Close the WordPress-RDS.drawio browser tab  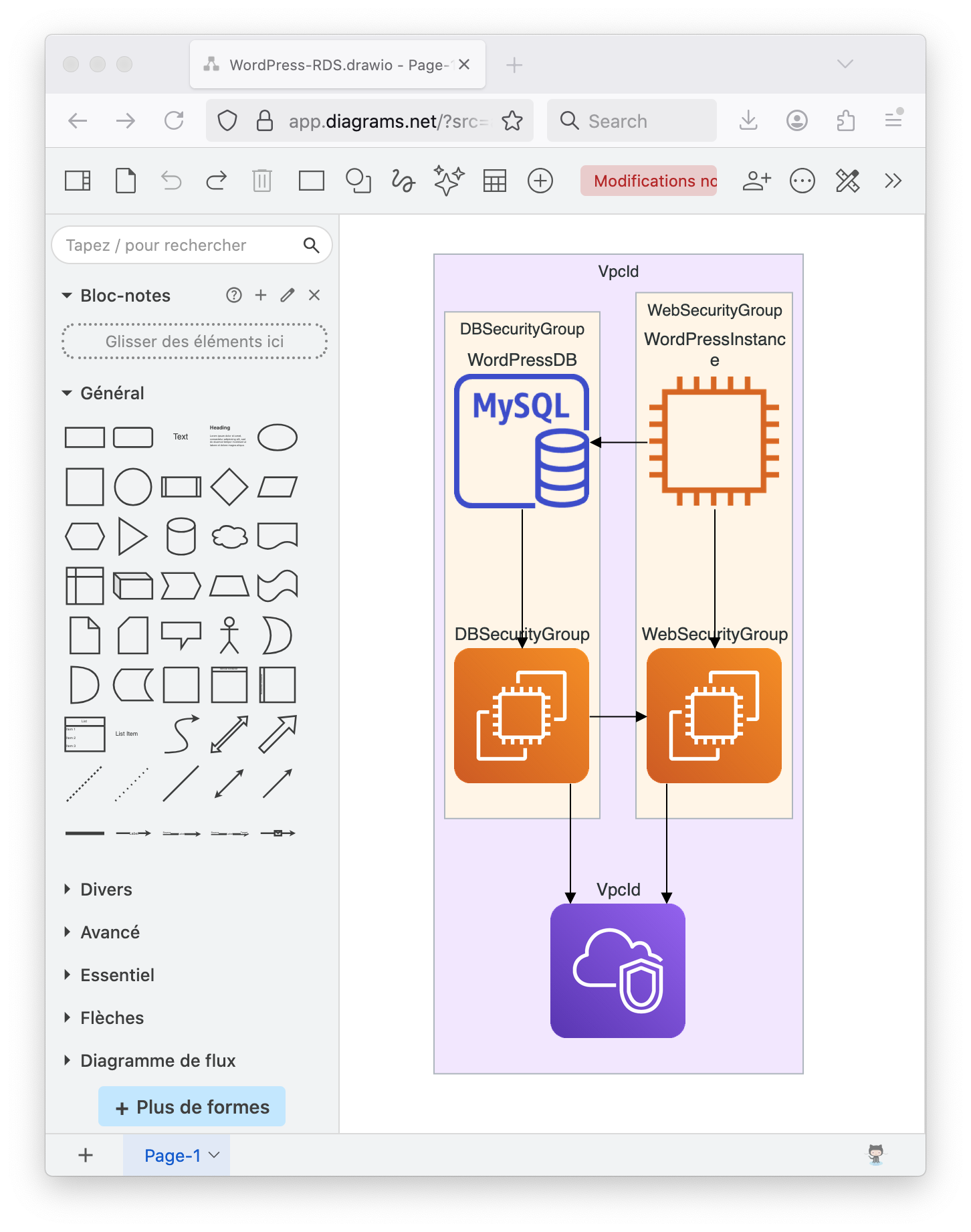(464, 64)
